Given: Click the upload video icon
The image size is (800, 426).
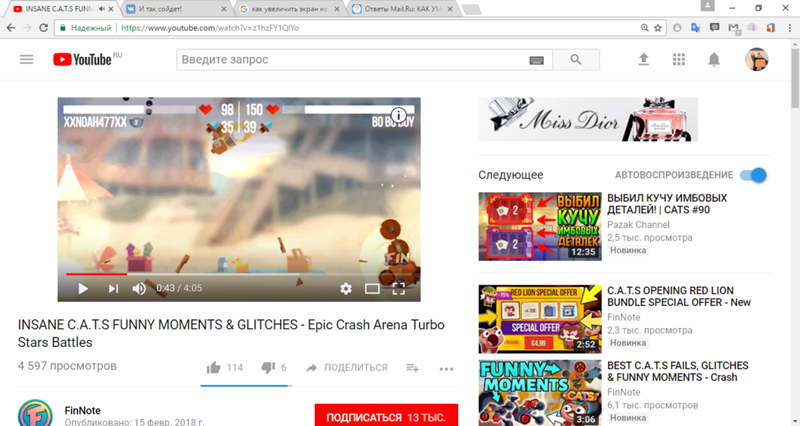Looking at the screenshot, I should 644,60.
